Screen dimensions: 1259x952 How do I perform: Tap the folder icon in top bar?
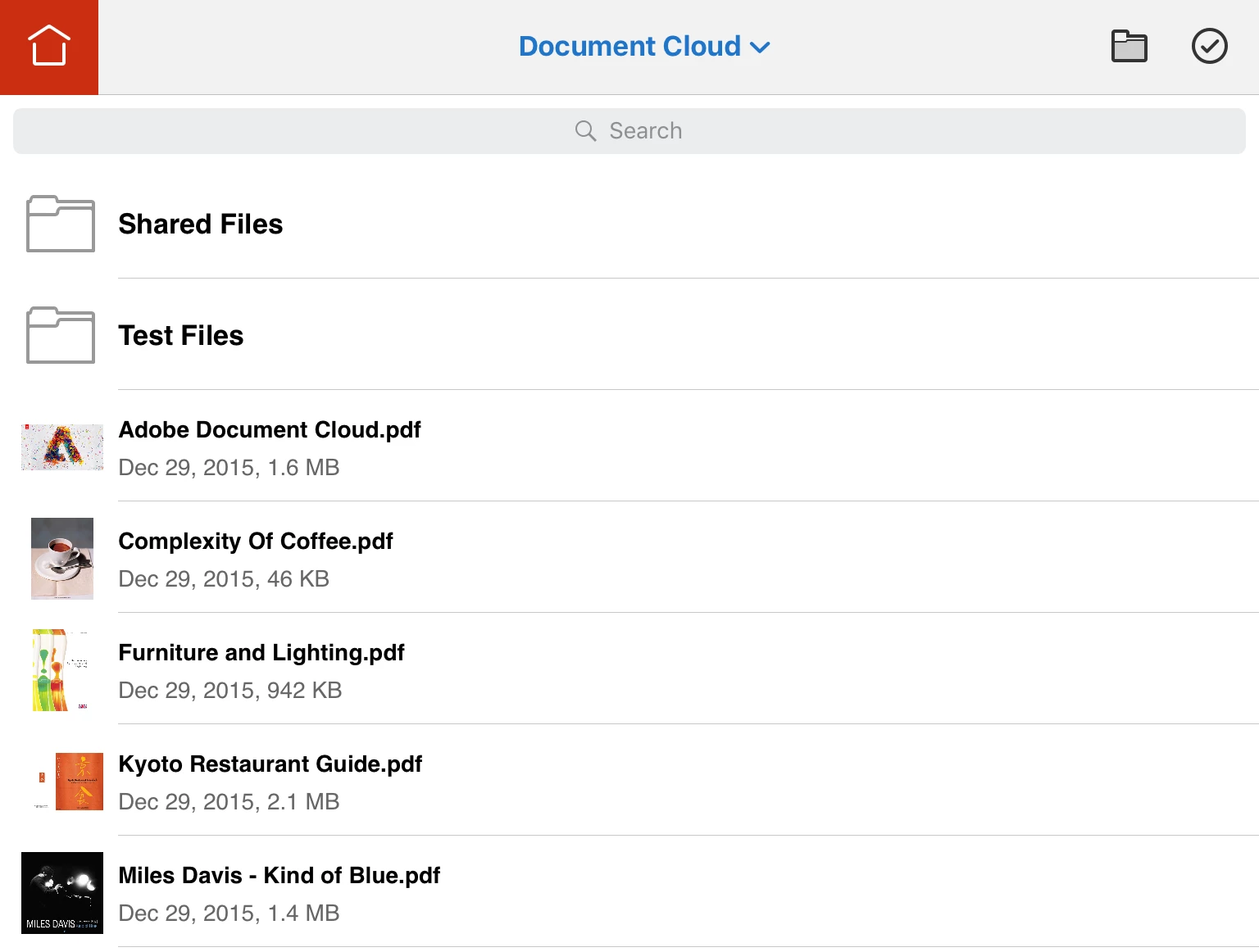pos(1129,46)
